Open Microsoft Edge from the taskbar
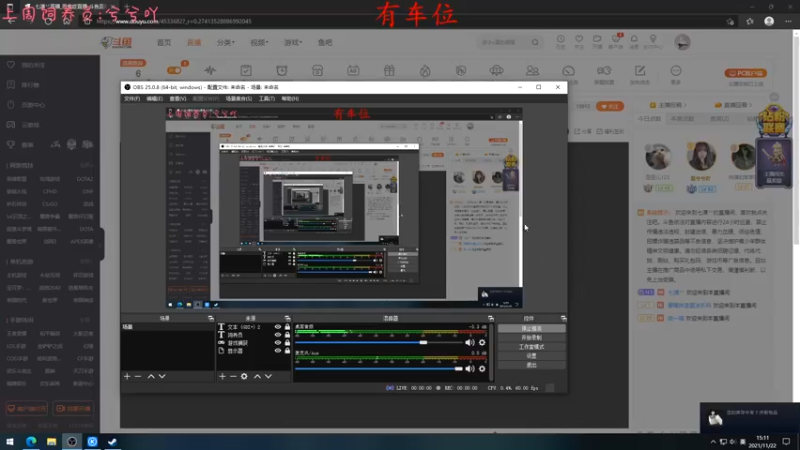This screenshot has height=450, width=800. [31, 441]
